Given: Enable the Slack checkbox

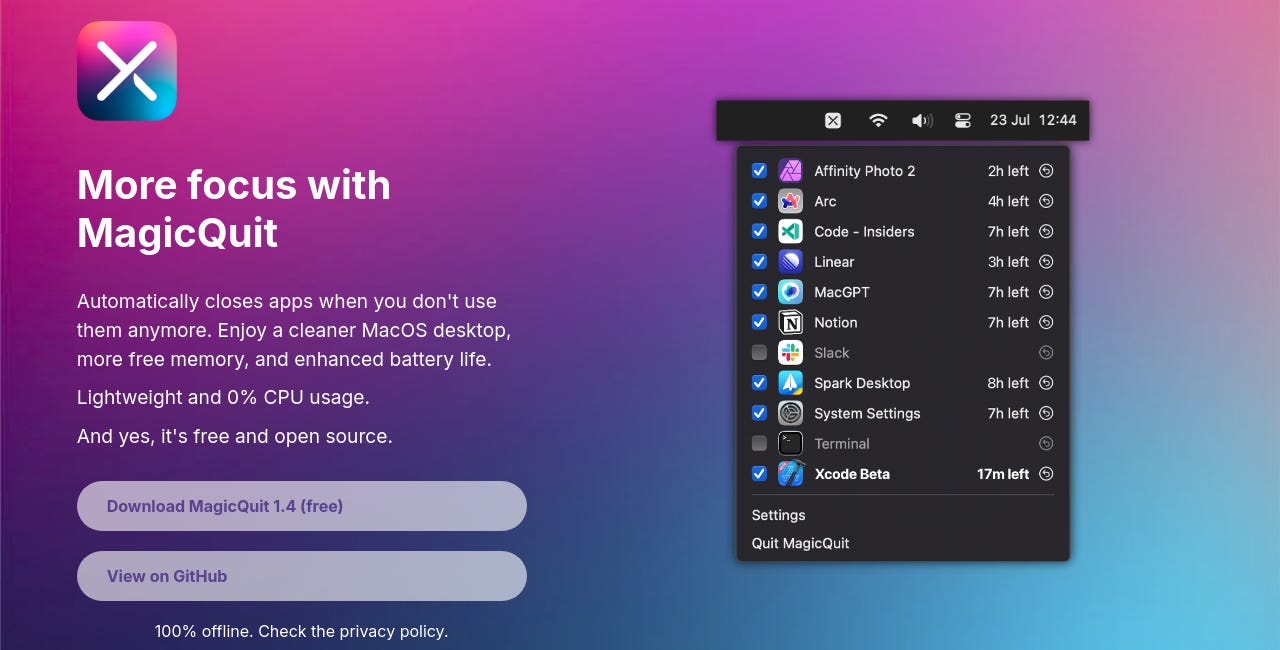Looking at the screenshot, I should (x=759, y=353).
